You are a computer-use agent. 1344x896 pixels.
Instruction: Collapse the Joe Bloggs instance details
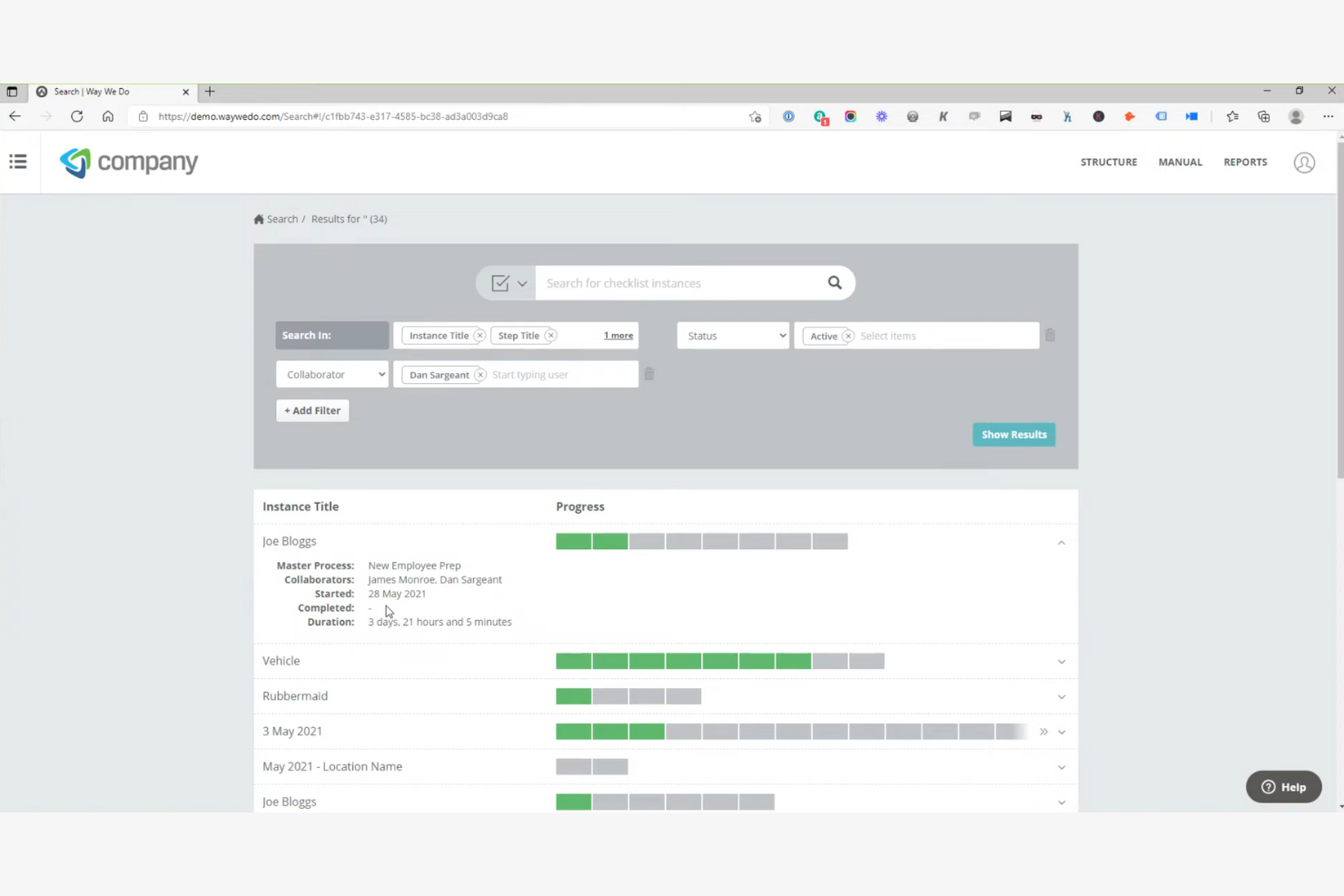[x=1061, y=542]
